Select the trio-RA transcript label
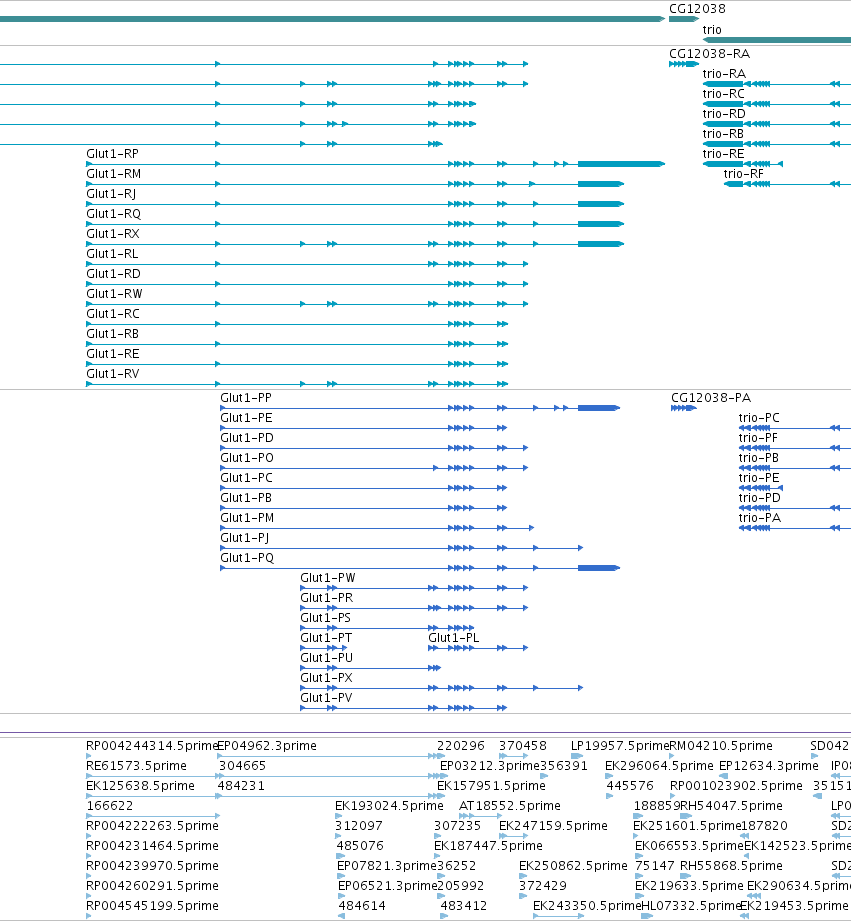Image resolution: width=851 pixels, height=921 pixels. (724, 73)
